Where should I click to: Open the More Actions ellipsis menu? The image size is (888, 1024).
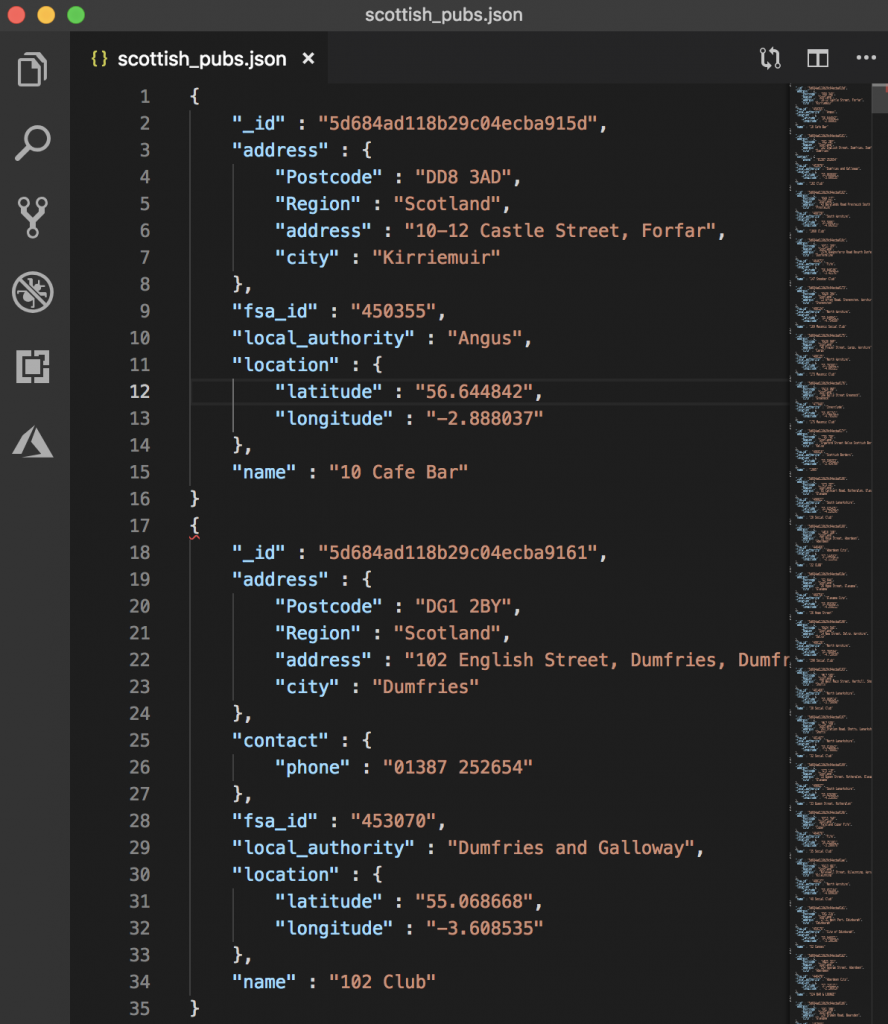click(x=866, y=58)
